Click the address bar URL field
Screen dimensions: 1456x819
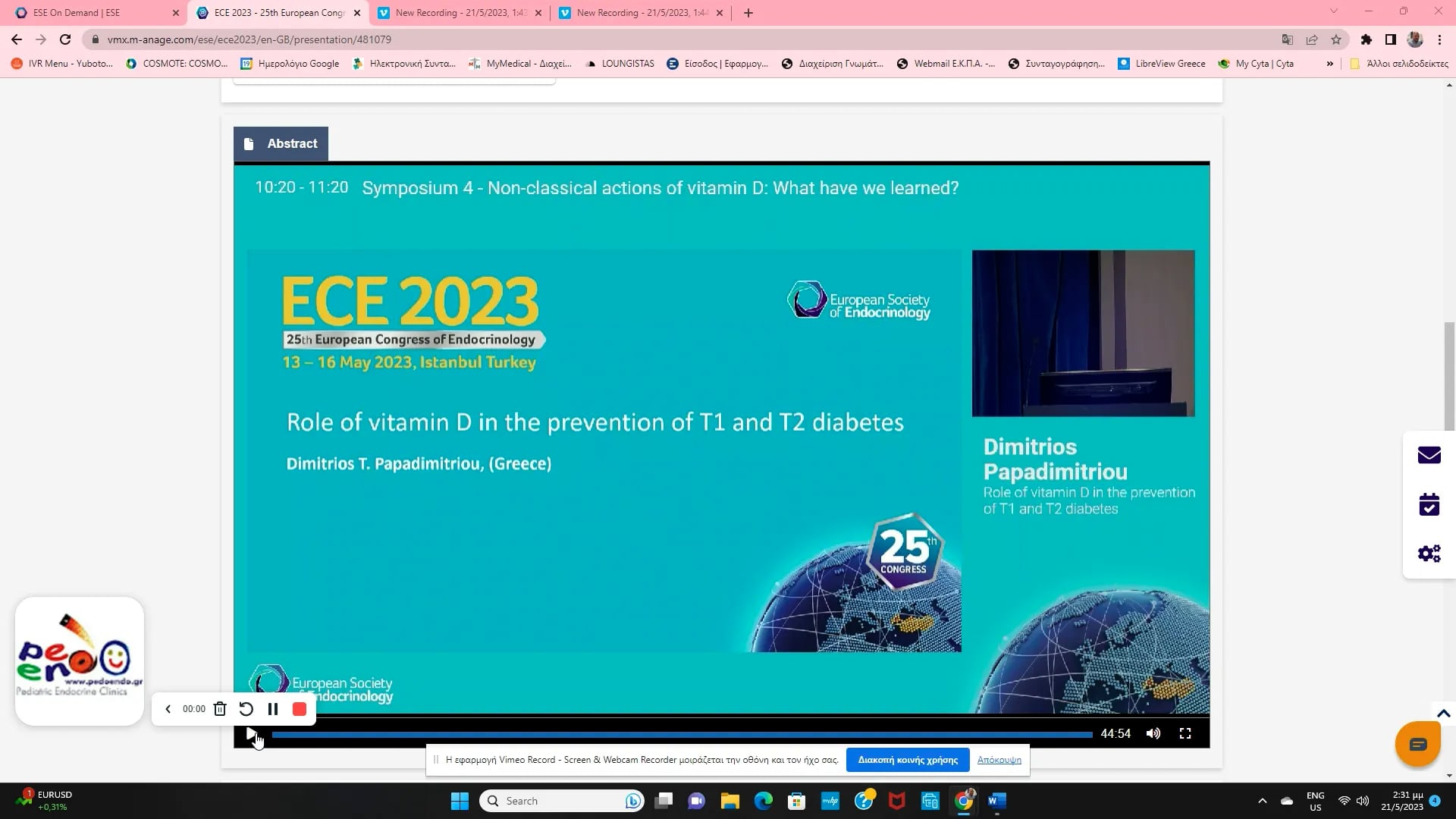682,39
